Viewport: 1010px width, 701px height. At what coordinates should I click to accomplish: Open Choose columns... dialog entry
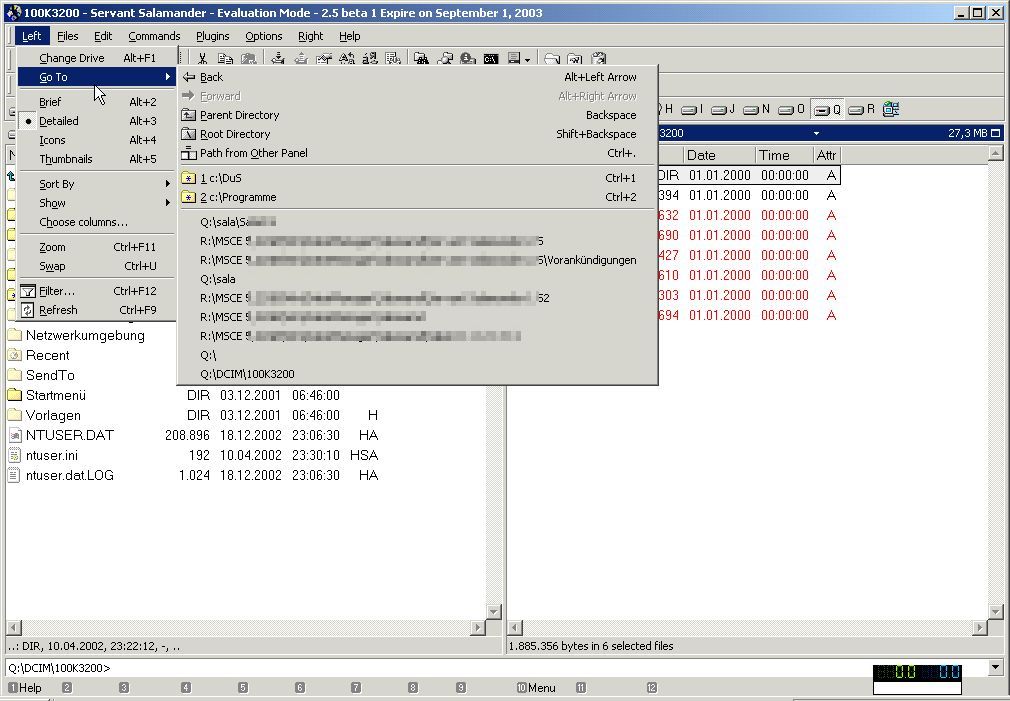[96, 222]
